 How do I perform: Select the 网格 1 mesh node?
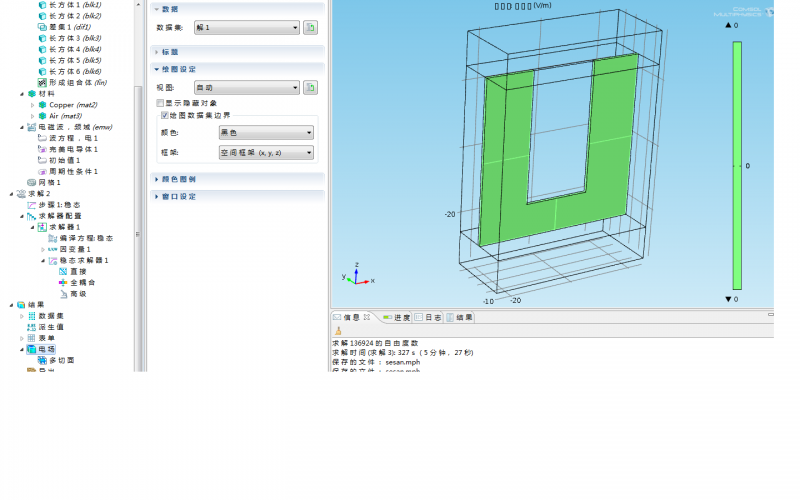(44, 182)
